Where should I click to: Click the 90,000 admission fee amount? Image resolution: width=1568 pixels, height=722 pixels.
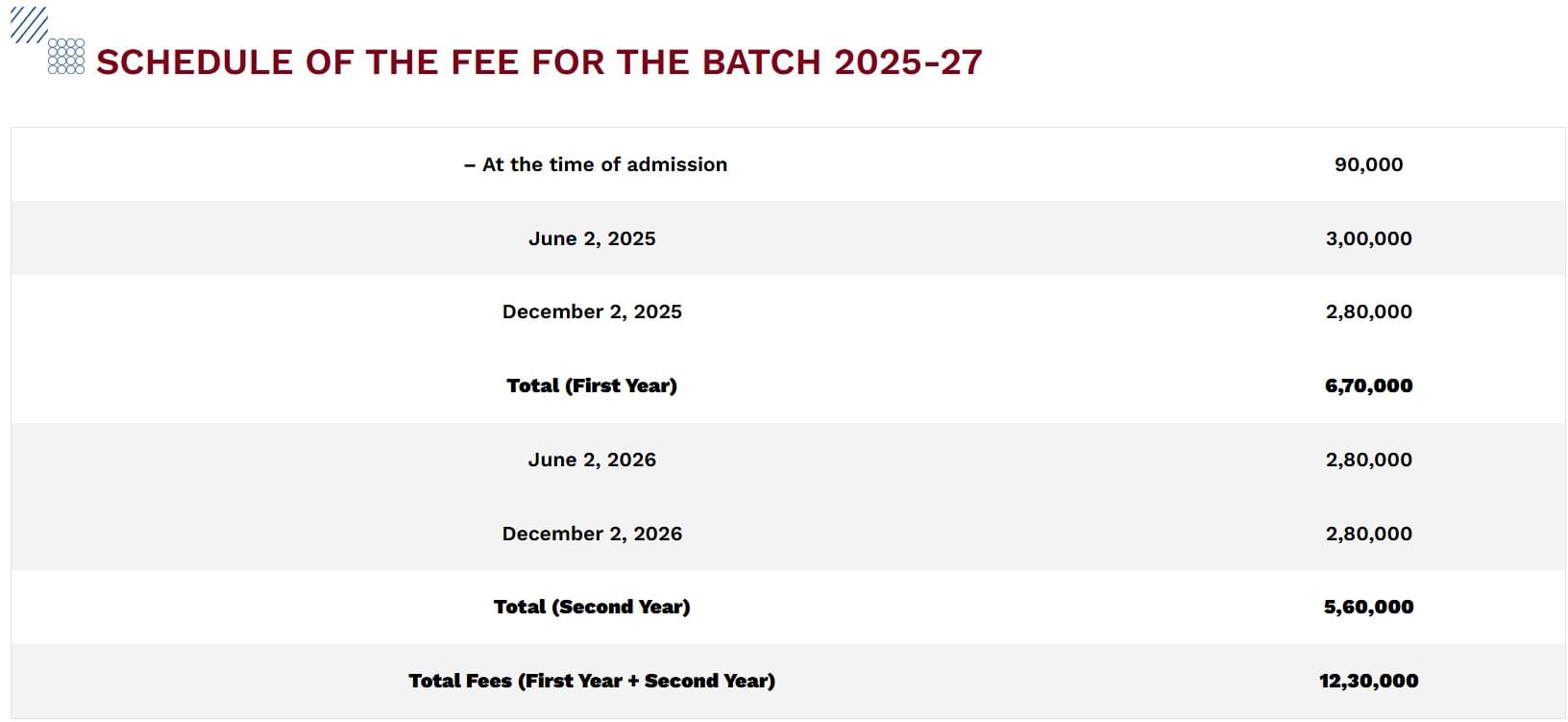1368,164
